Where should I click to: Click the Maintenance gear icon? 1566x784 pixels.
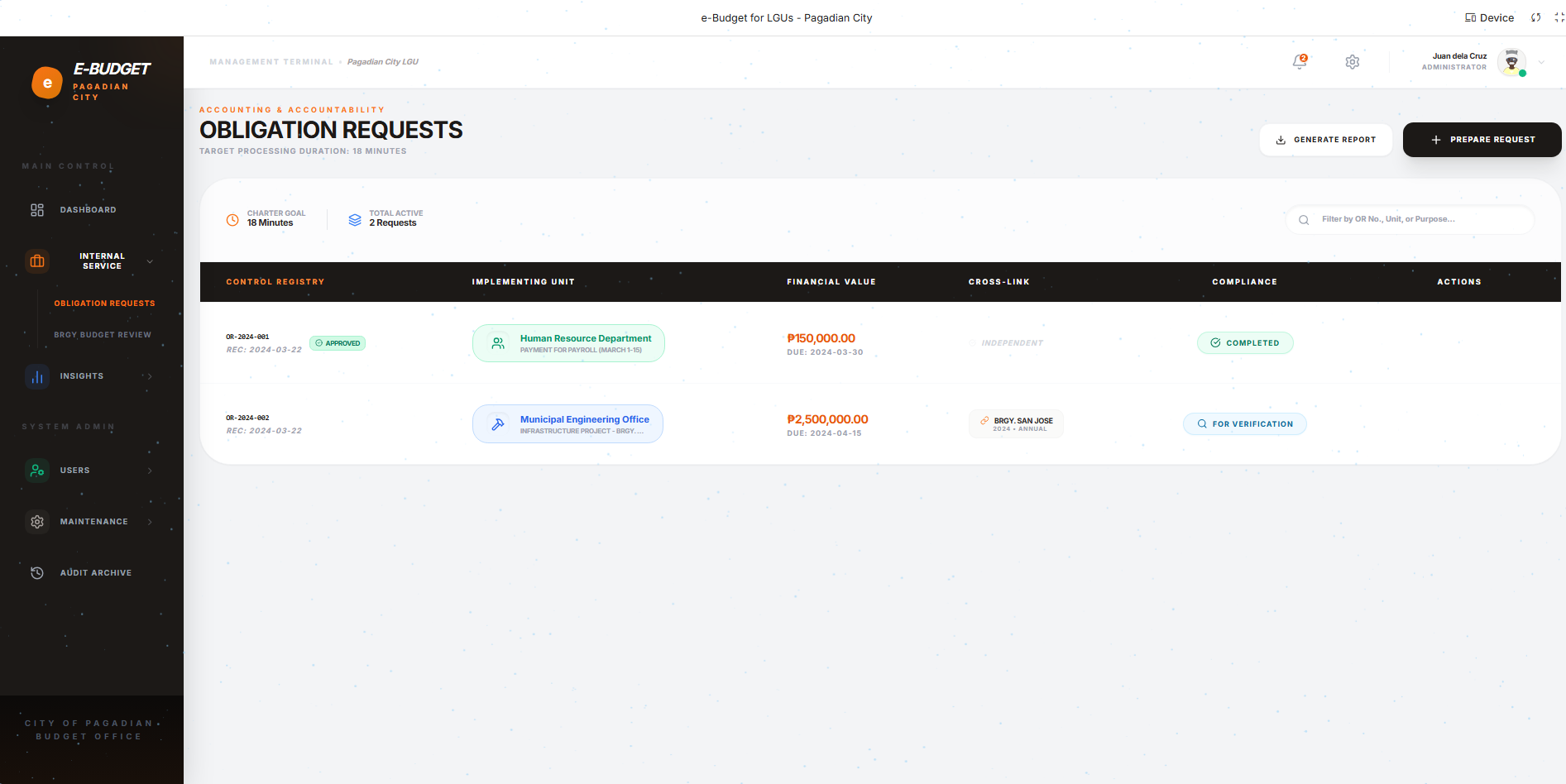[37, 522]
